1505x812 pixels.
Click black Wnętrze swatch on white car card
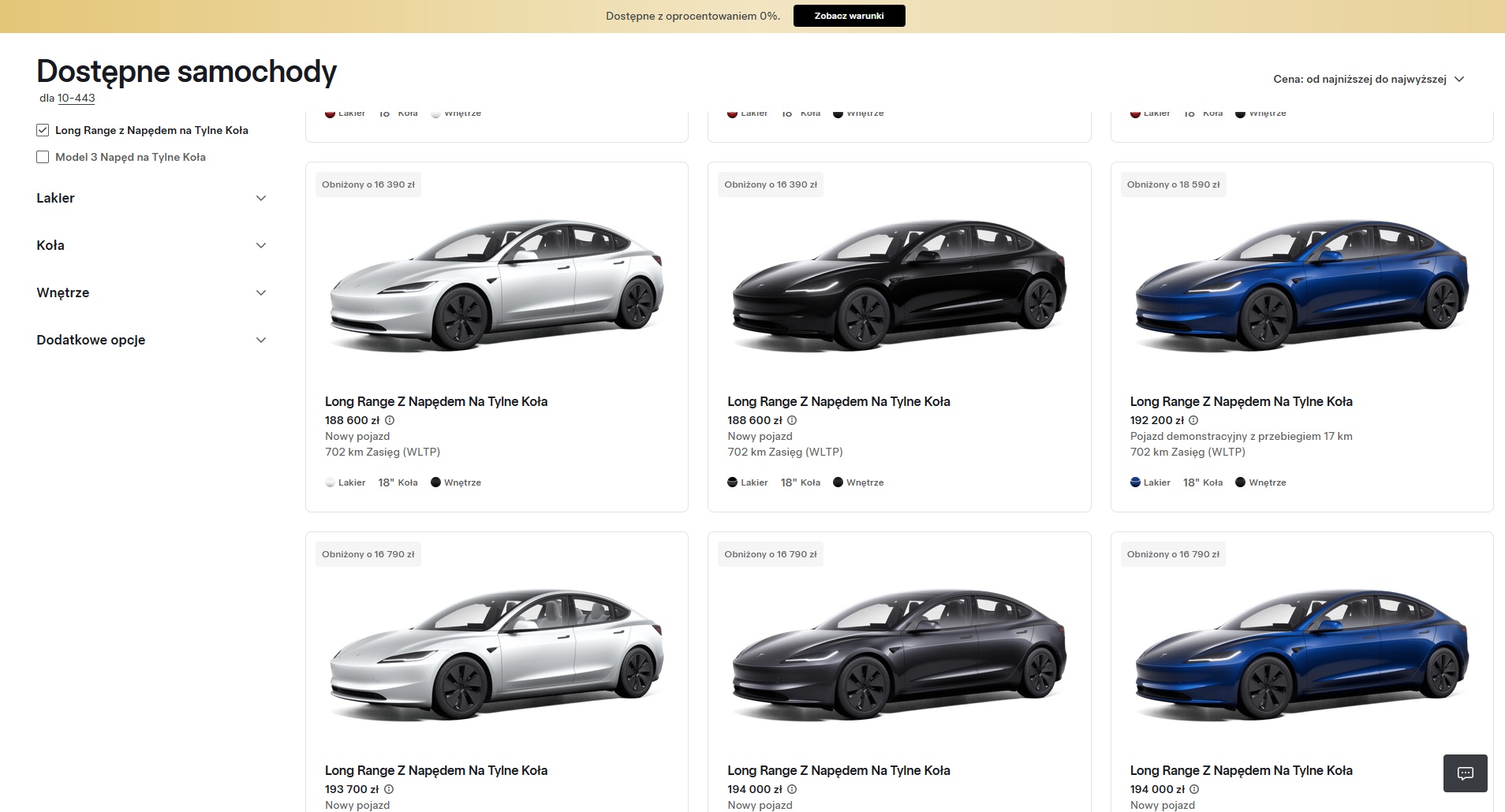pos(435,482)
